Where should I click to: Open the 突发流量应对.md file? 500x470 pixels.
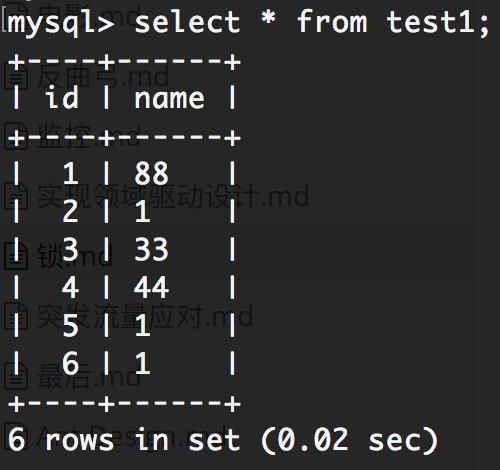coord(145,316)
